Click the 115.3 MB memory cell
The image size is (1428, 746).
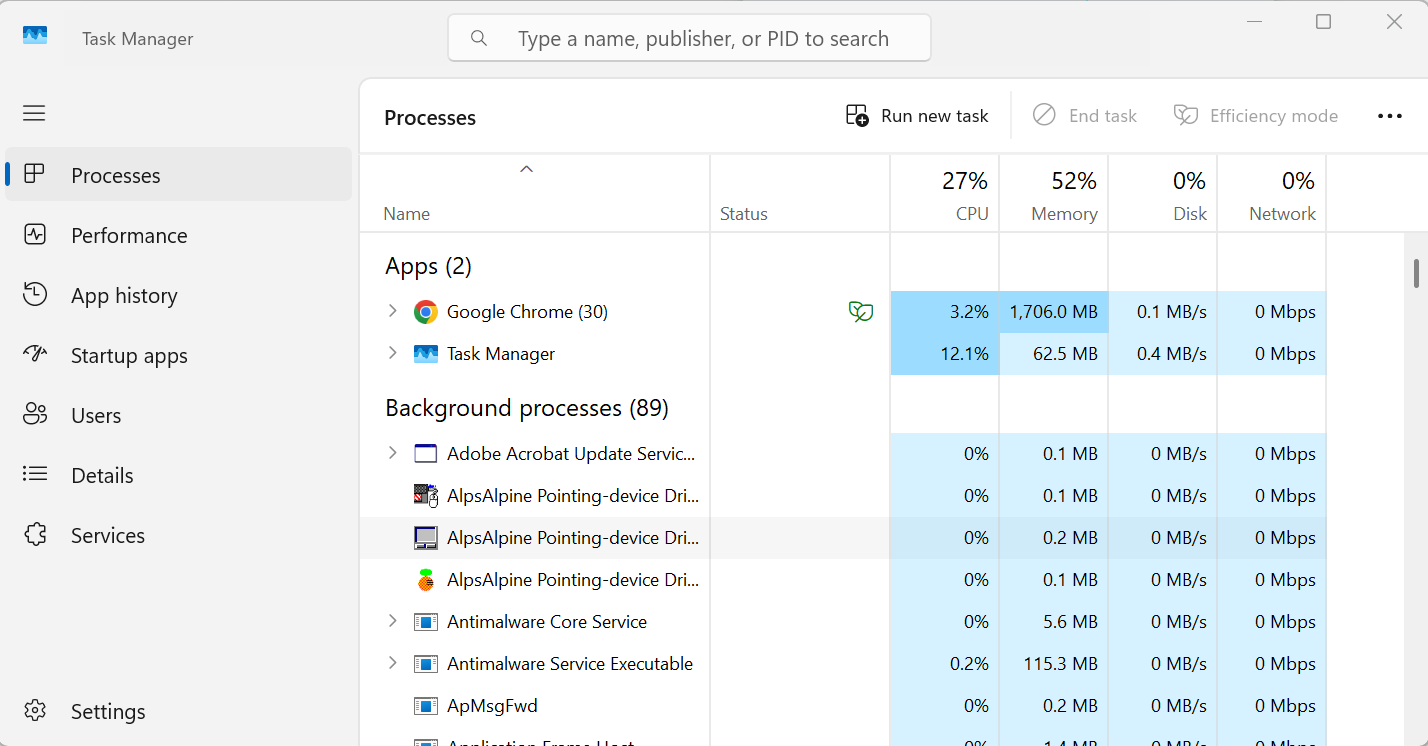click(1054, 664)
